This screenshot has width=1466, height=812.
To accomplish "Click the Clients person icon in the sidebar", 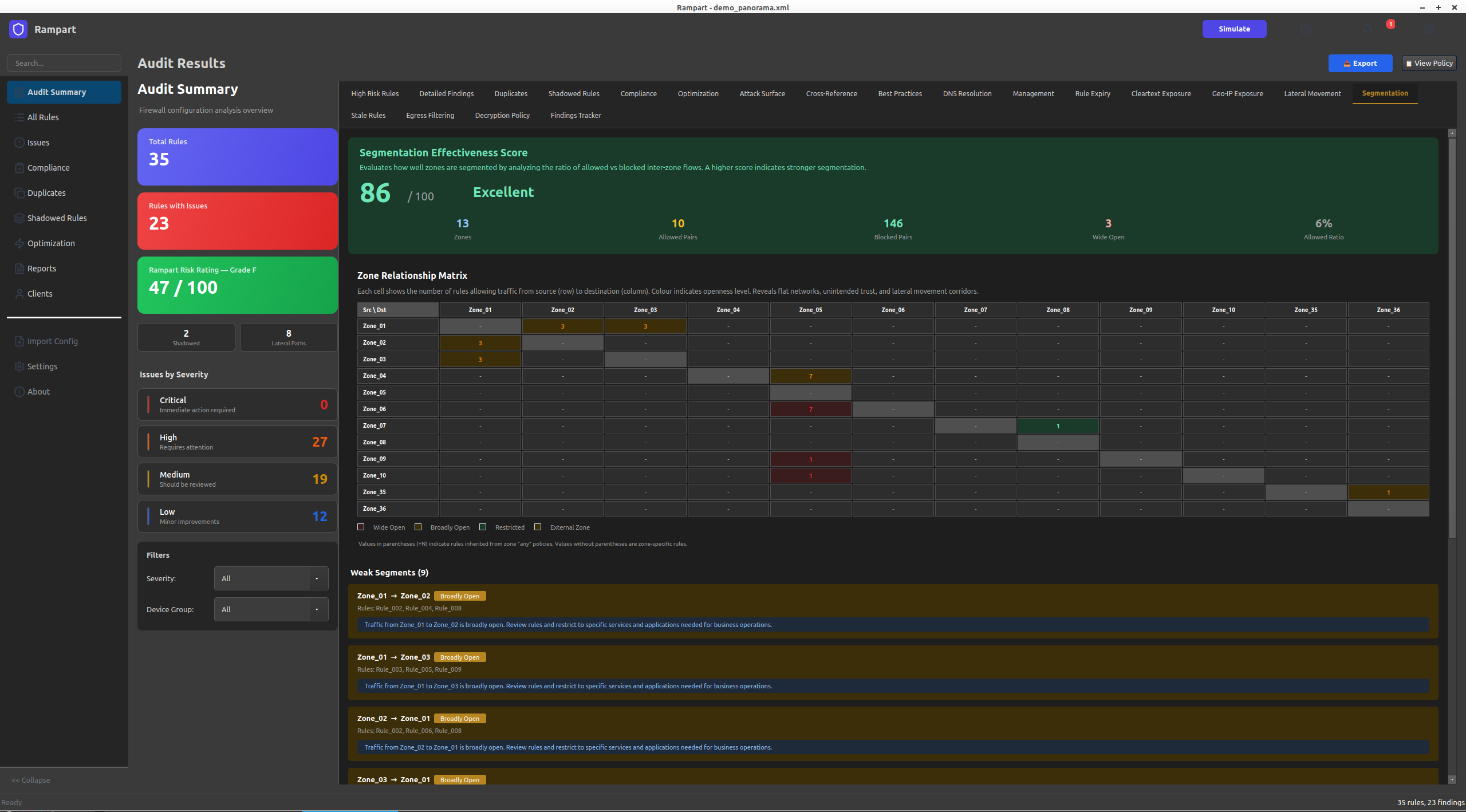I will click(19, 294).
